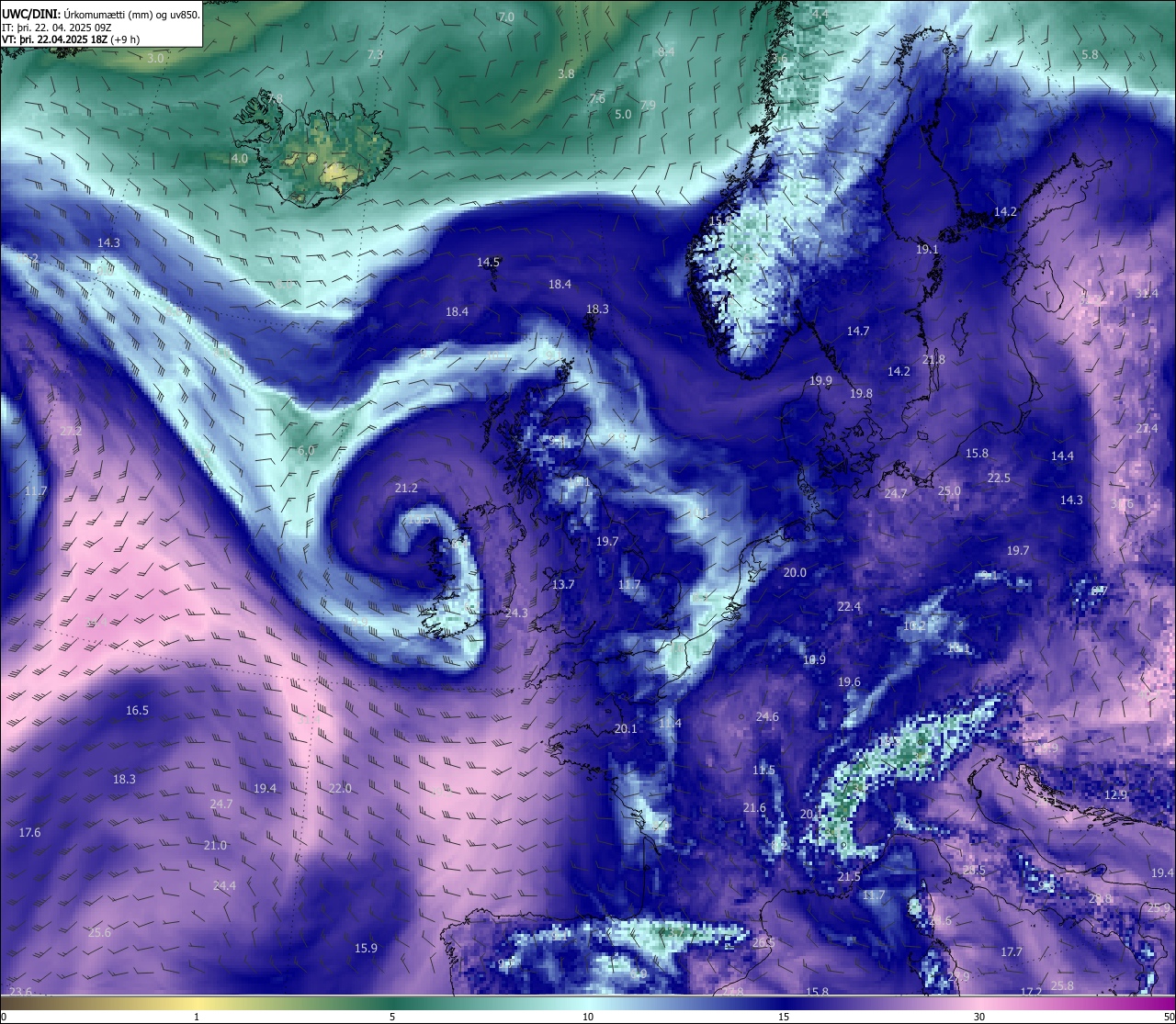The width and height of the screenshot is (1176, 1024).
Task: Click the 22.4 map value
Action: coord(849,607)
